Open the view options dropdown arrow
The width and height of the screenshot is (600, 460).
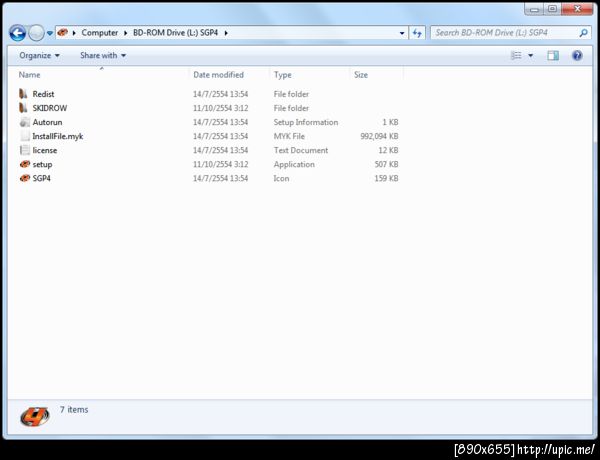click(531, 55)
